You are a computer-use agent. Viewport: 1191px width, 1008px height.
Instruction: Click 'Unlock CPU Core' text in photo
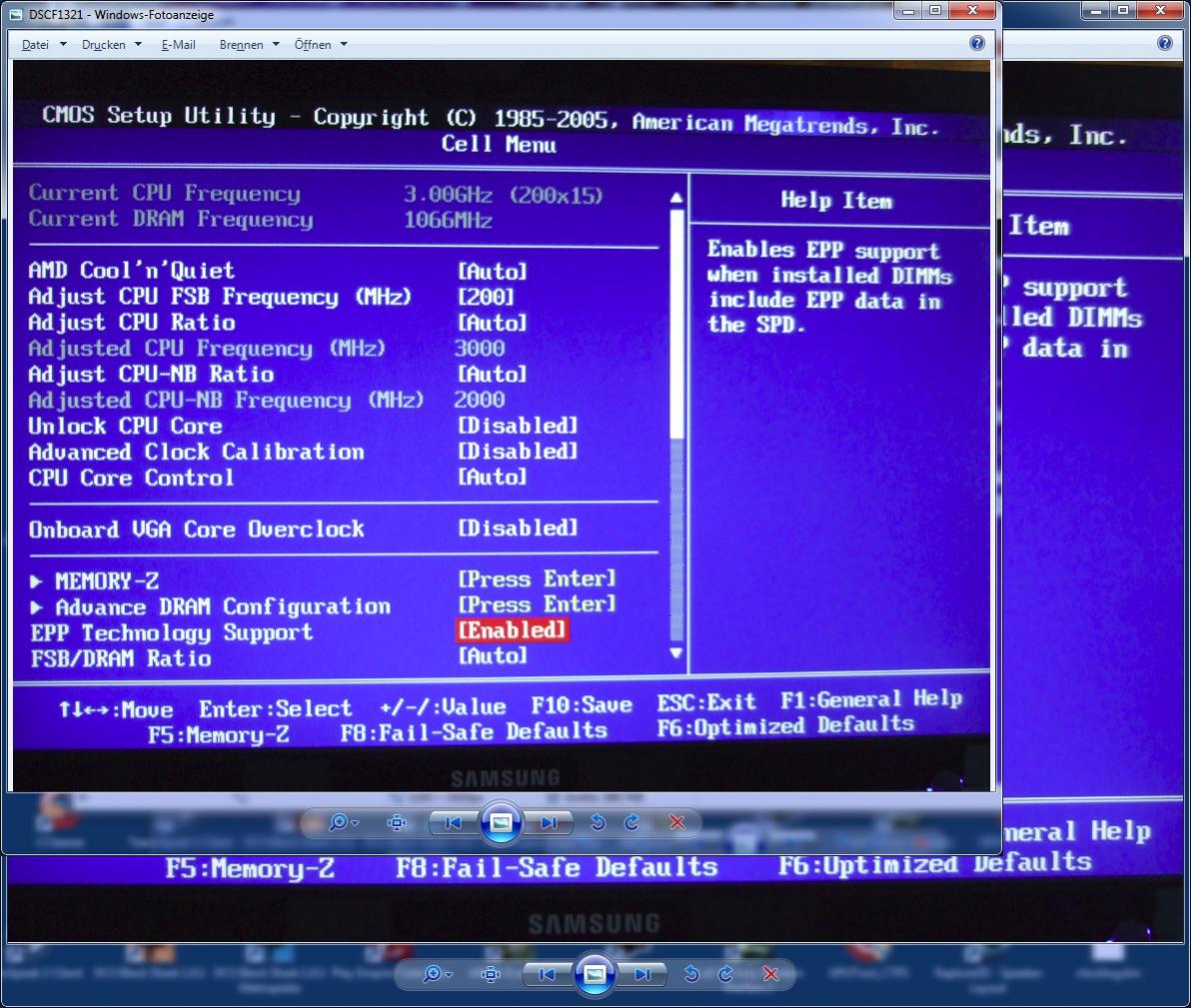click(125, 427)
